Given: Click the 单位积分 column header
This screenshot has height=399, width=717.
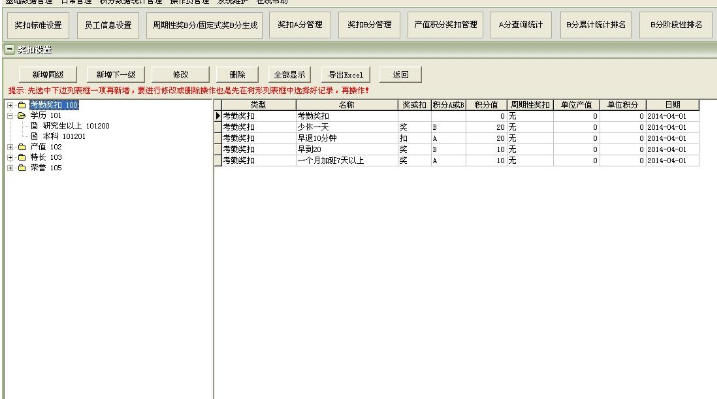Looking at the screenshot, I should (623, 105).
